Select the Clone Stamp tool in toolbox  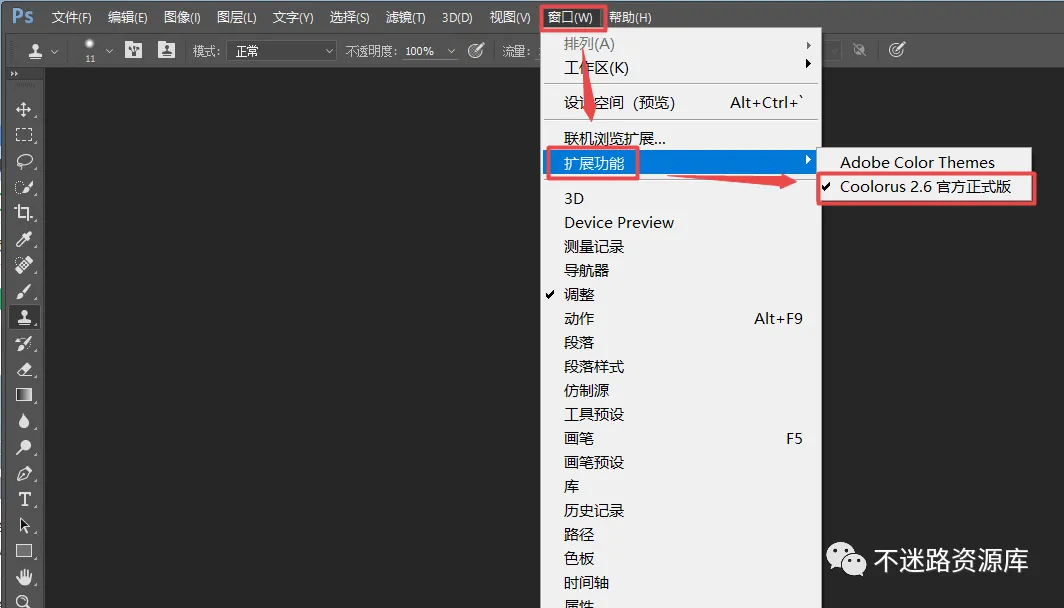24,317
